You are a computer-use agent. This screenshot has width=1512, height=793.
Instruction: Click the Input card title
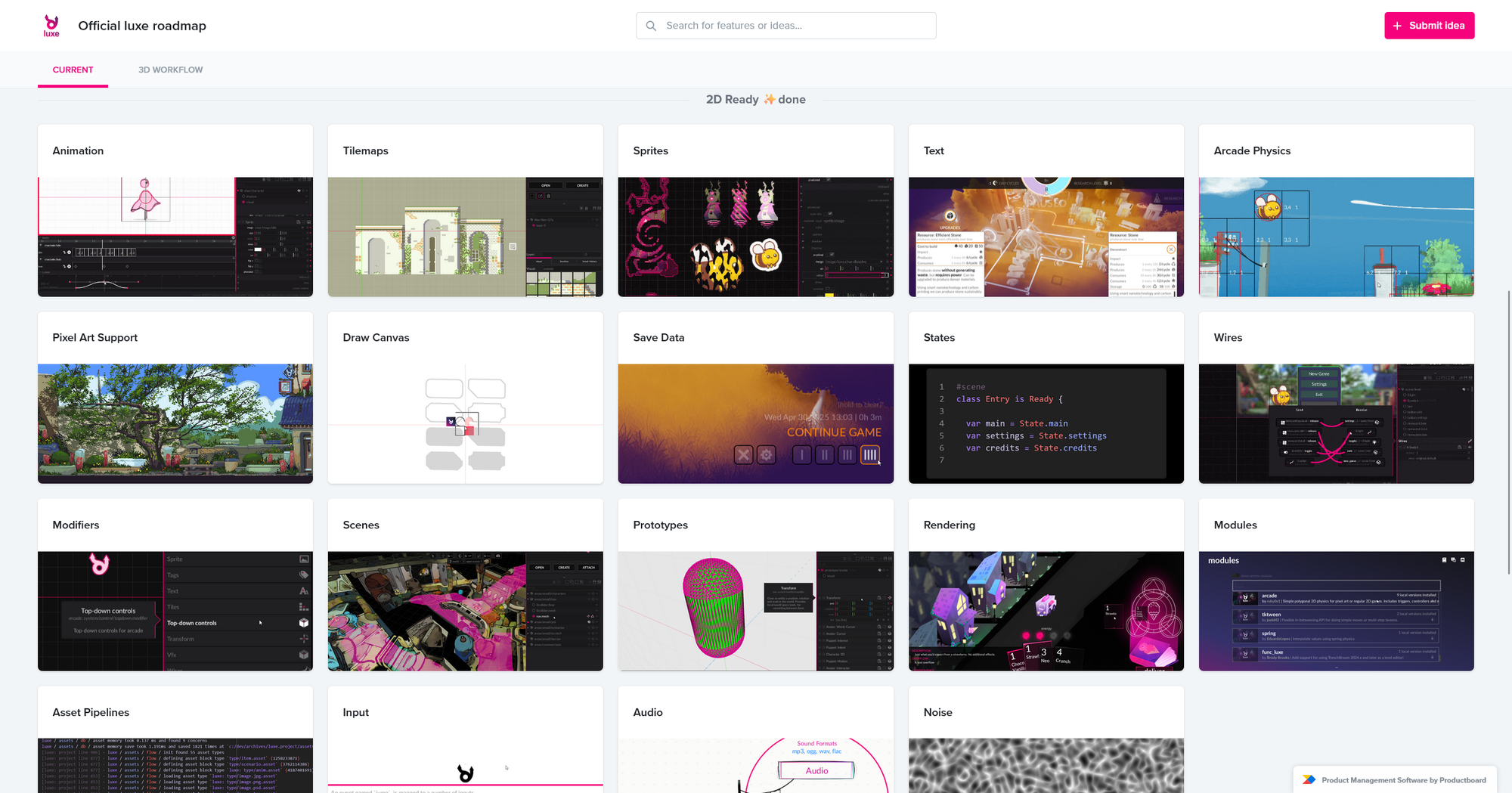click(x=355, y=712)
